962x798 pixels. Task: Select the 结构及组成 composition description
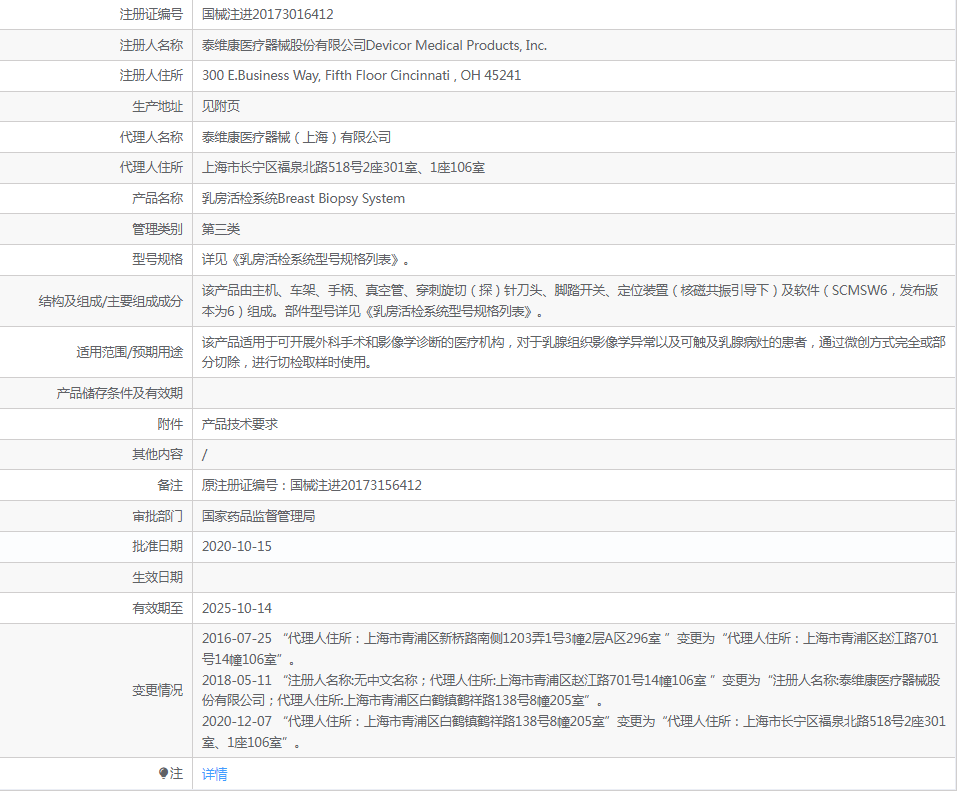(570, 301)
